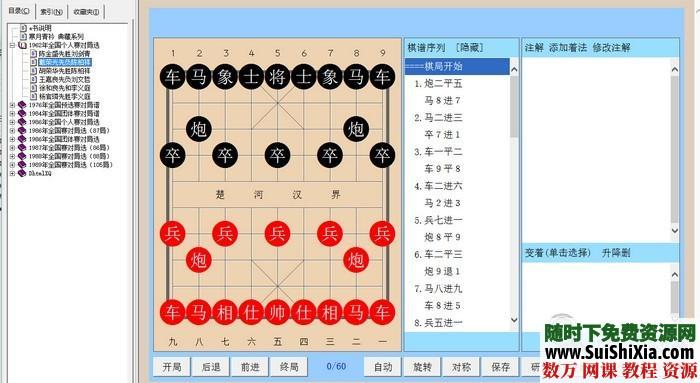This screenshot has height=383, width=700.
Task: Select black 卒 on file 5
Action: 277,155
